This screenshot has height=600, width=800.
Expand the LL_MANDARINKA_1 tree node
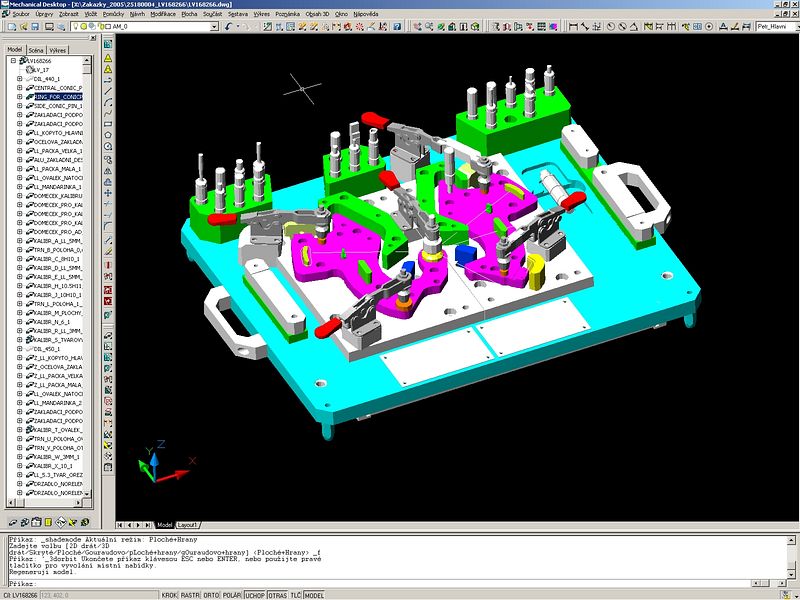coord(20,187)
